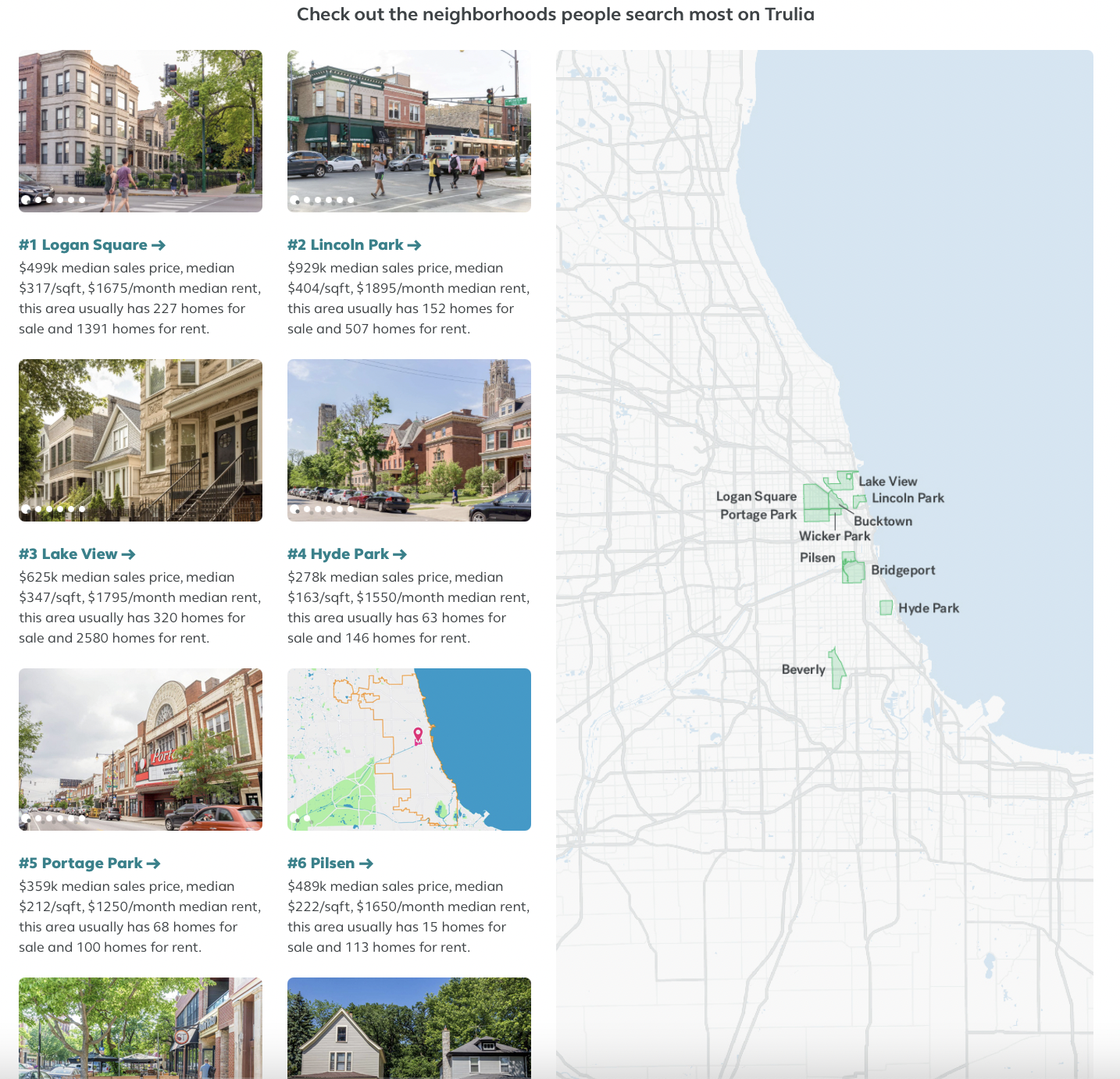This screenshot has height=1079, width=1120.
Task: Click the Logan Square street photo
Action: [x=141, y=131]
